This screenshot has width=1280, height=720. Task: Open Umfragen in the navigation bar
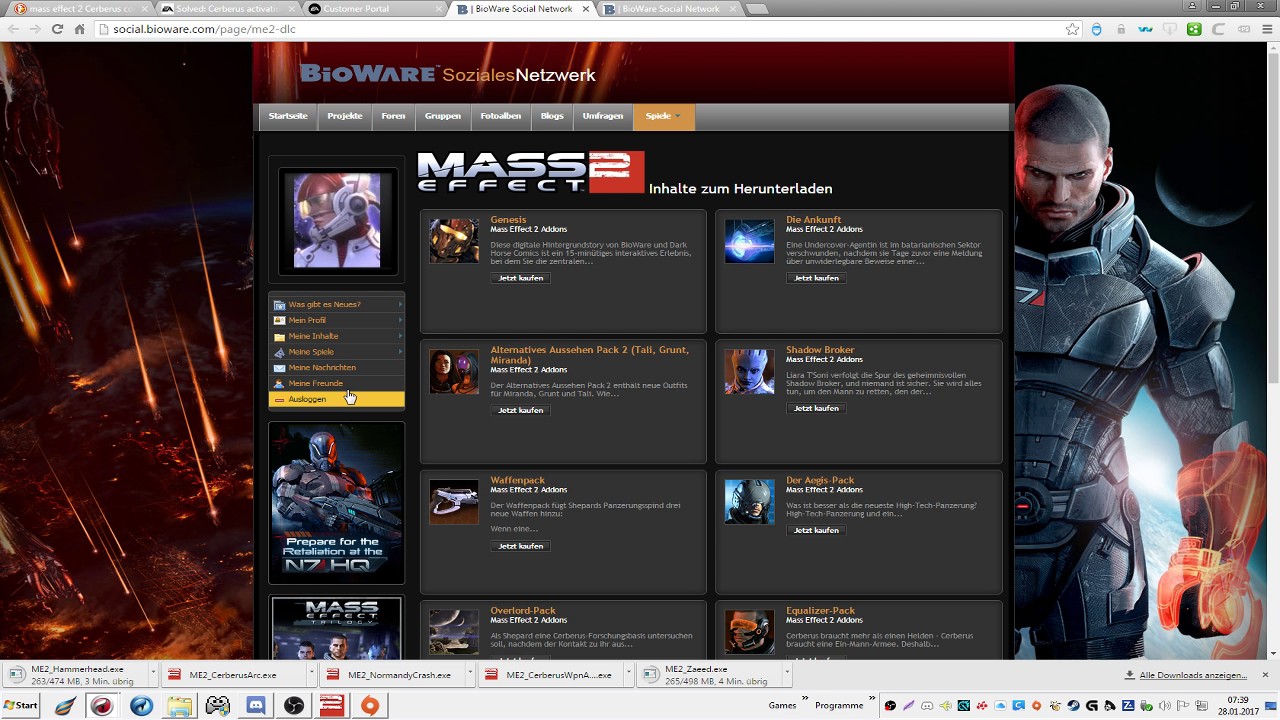pos(603,116)
